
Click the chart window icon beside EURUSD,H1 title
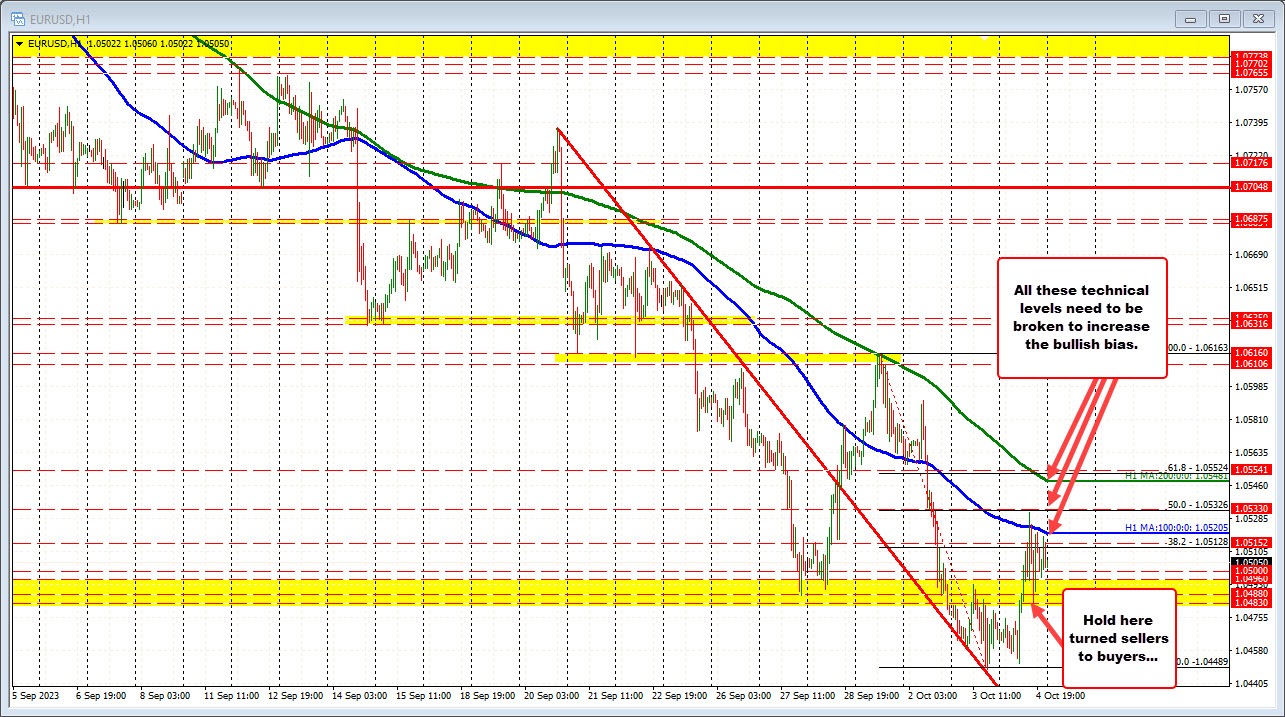coord(19,18)
